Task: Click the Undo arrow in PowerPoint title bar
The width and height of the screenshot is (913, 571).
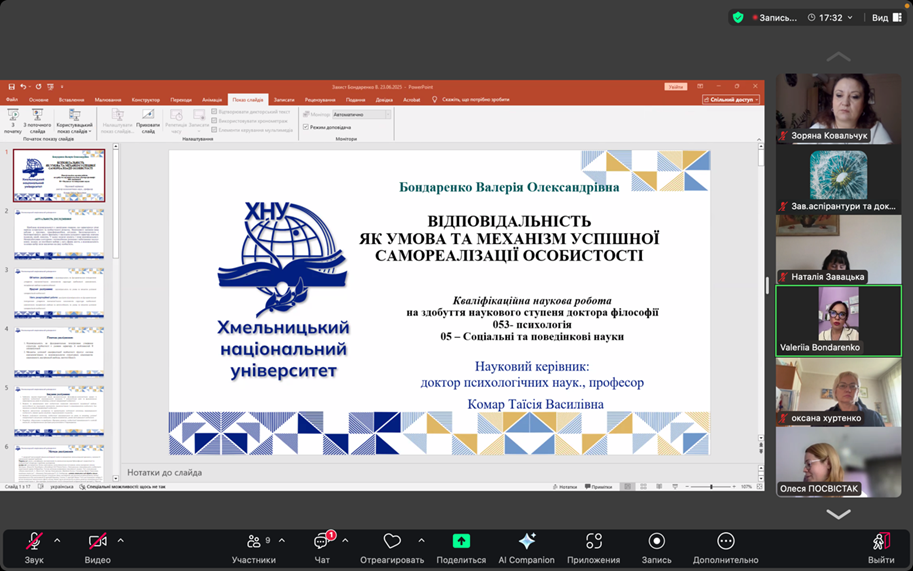Action: point(23,87)
